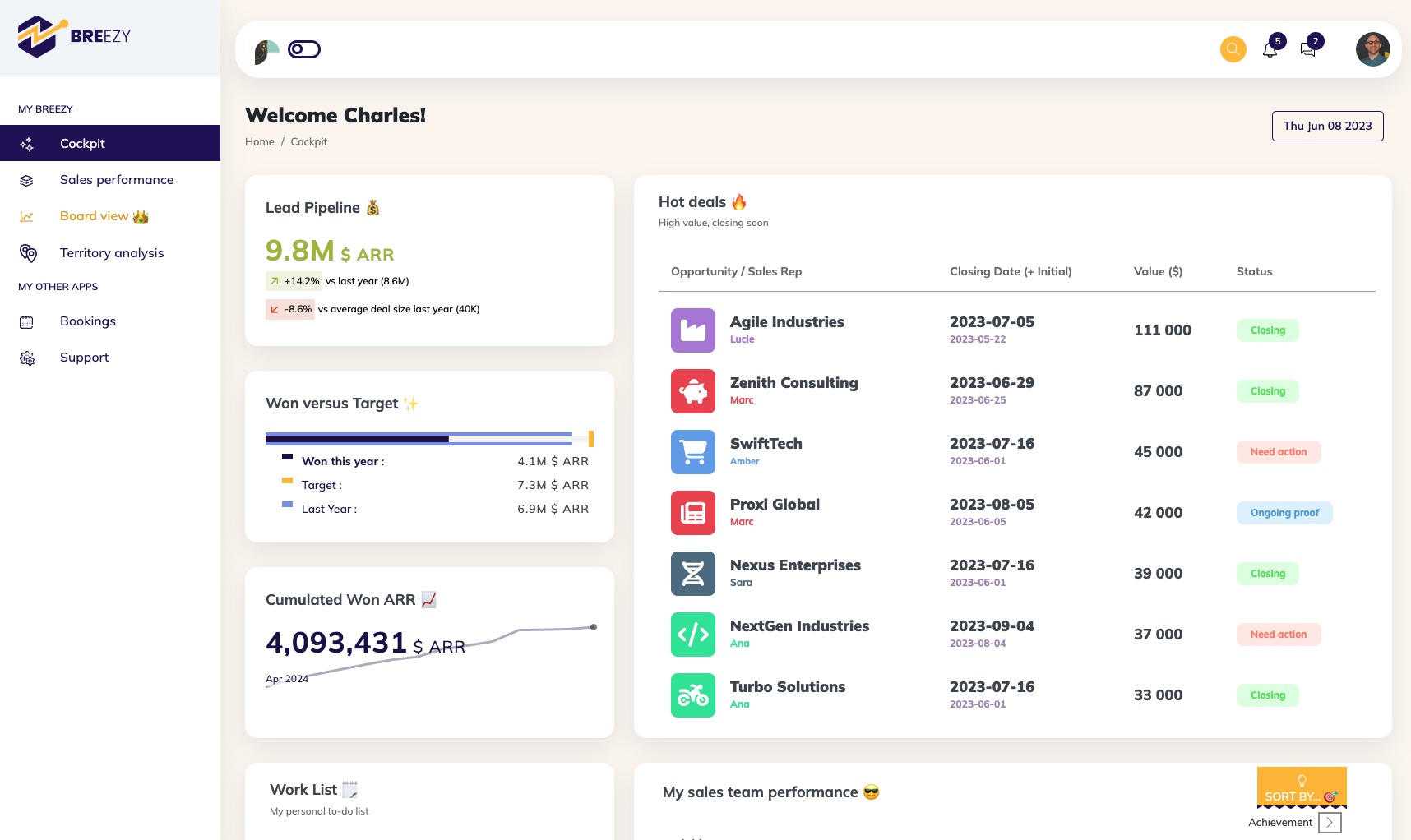
Task: Open the Board view menu item
Action: point(95,216)
